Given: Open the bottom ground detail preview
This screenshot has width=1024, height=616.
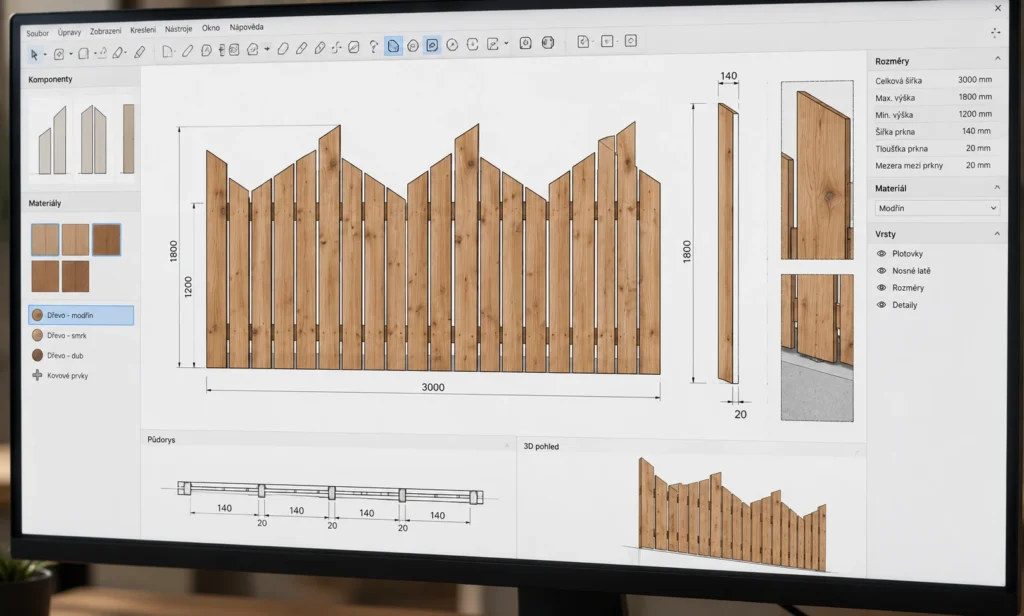Looking at the screenshot, I should (x=817, y=348).
